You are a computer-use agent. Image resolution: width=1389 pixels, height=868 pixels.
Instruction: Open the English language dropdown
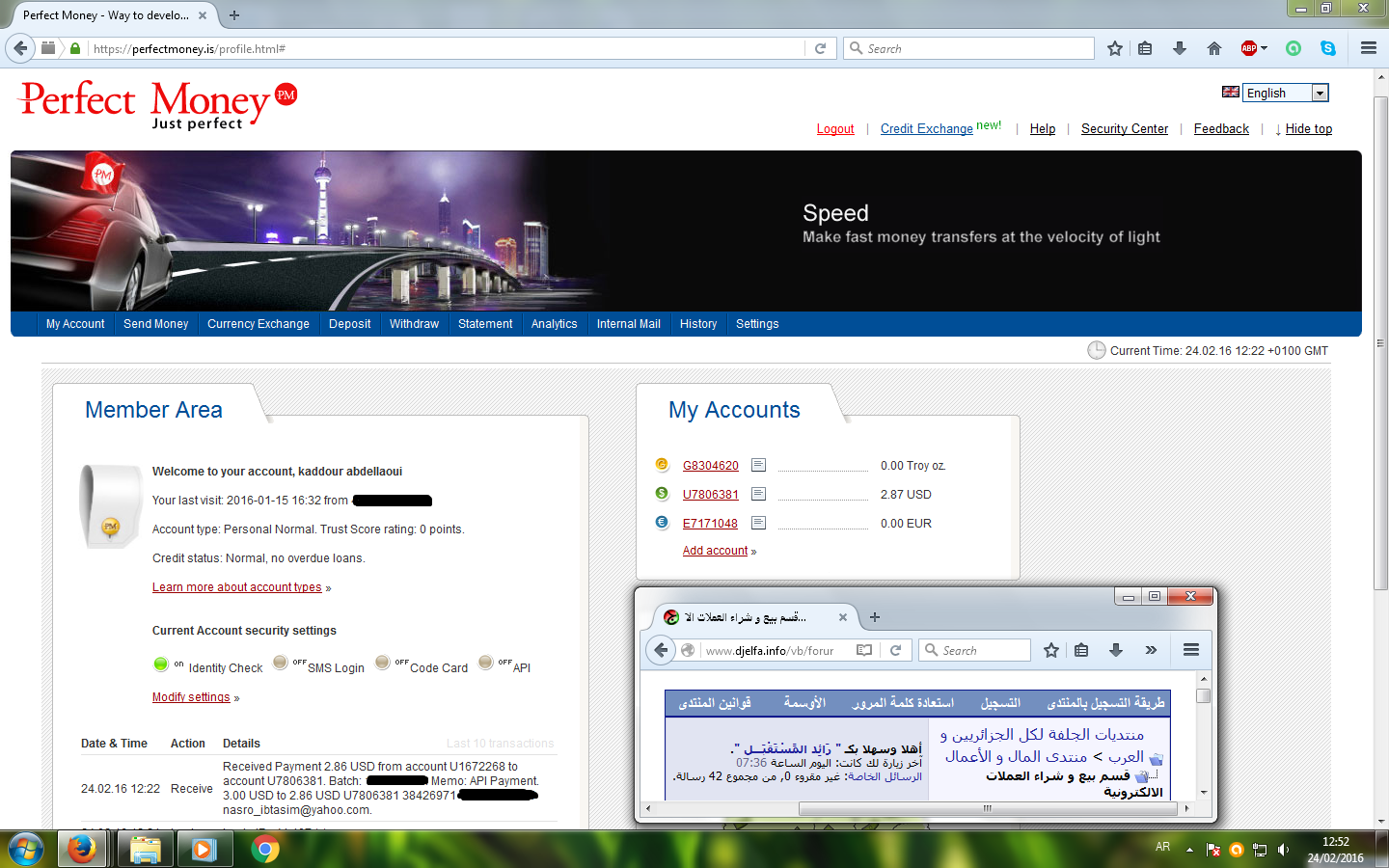(1286, 93)
